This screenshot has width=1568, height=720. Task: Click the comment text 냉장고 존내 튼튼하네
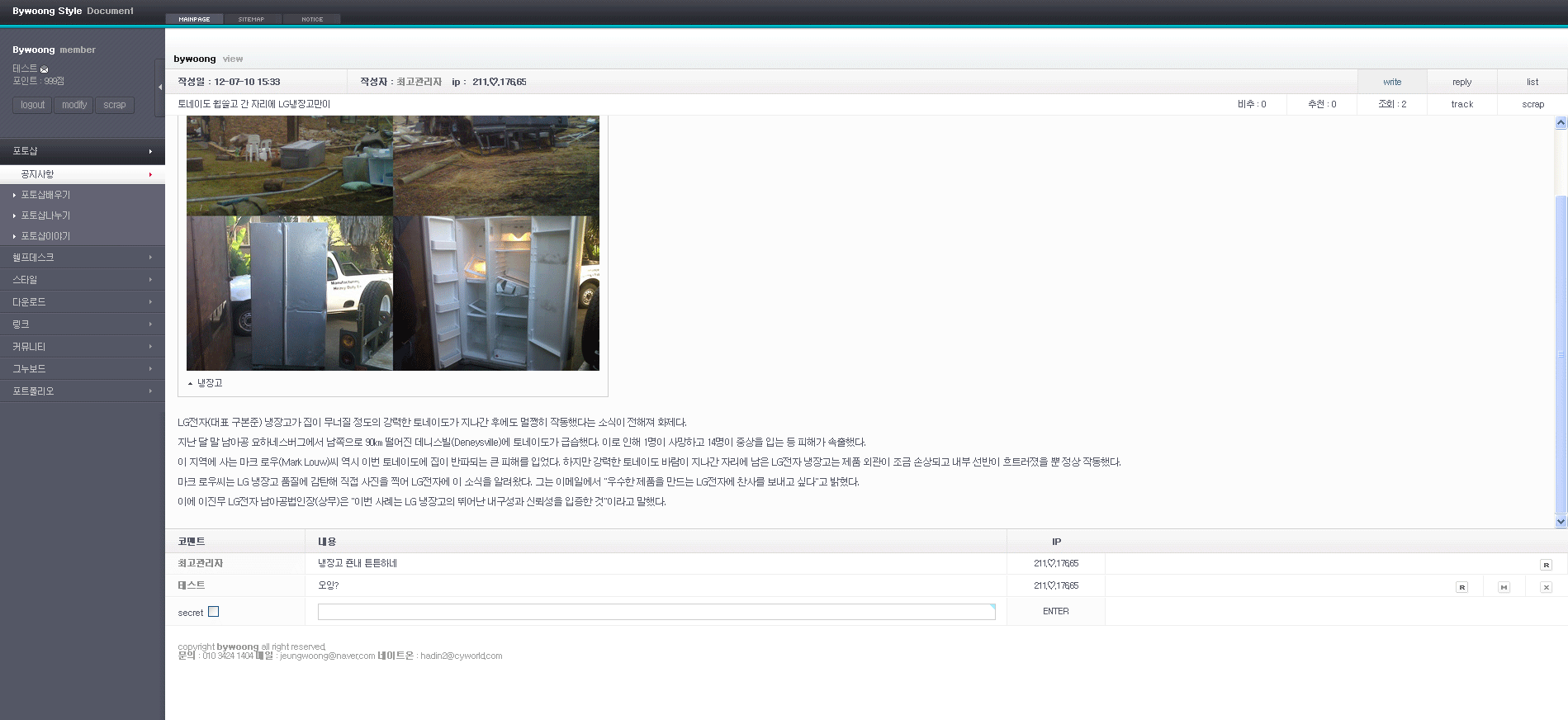click(358, 563)
